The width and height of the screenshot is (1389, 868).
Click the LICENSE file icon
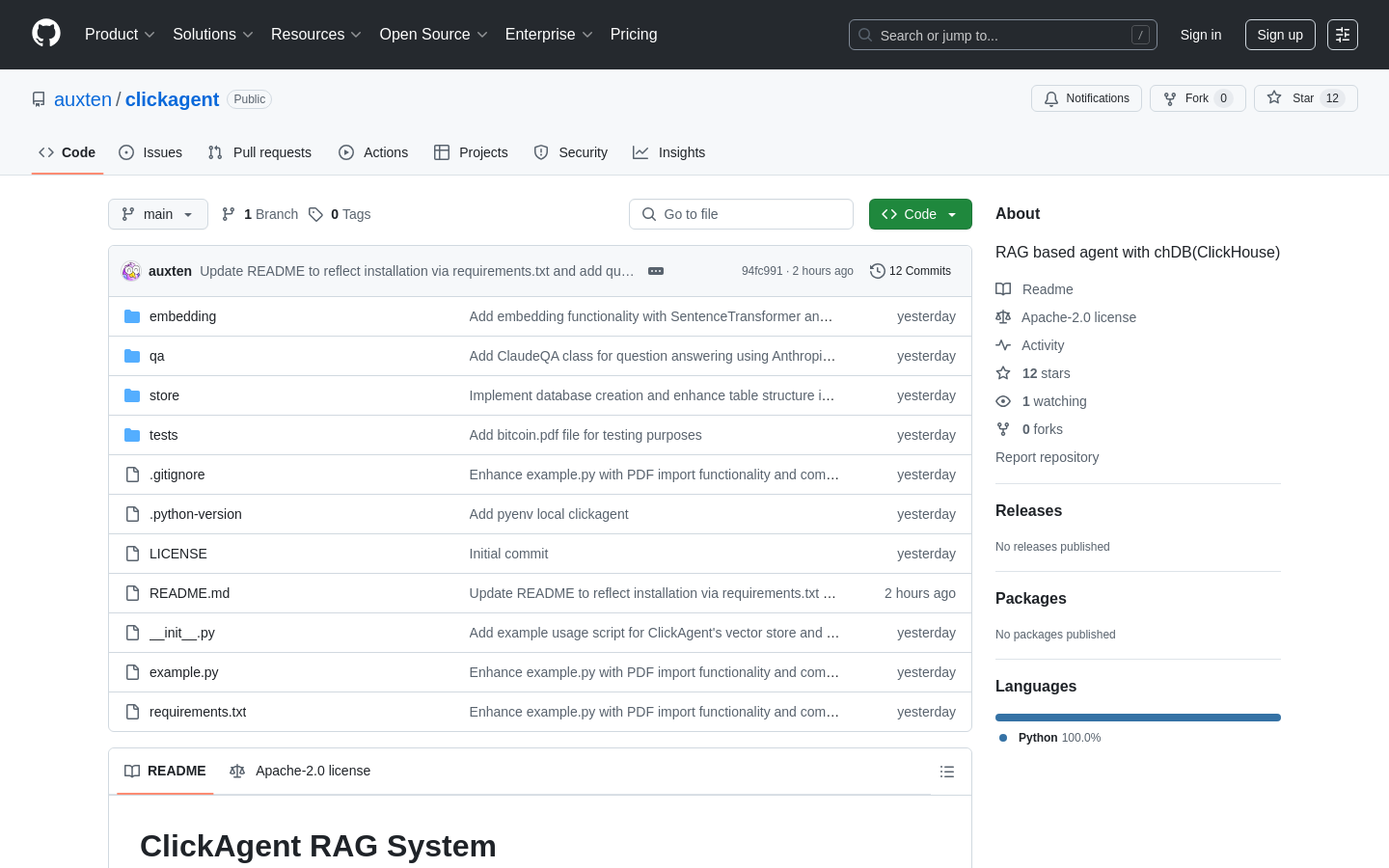[132, 554]
